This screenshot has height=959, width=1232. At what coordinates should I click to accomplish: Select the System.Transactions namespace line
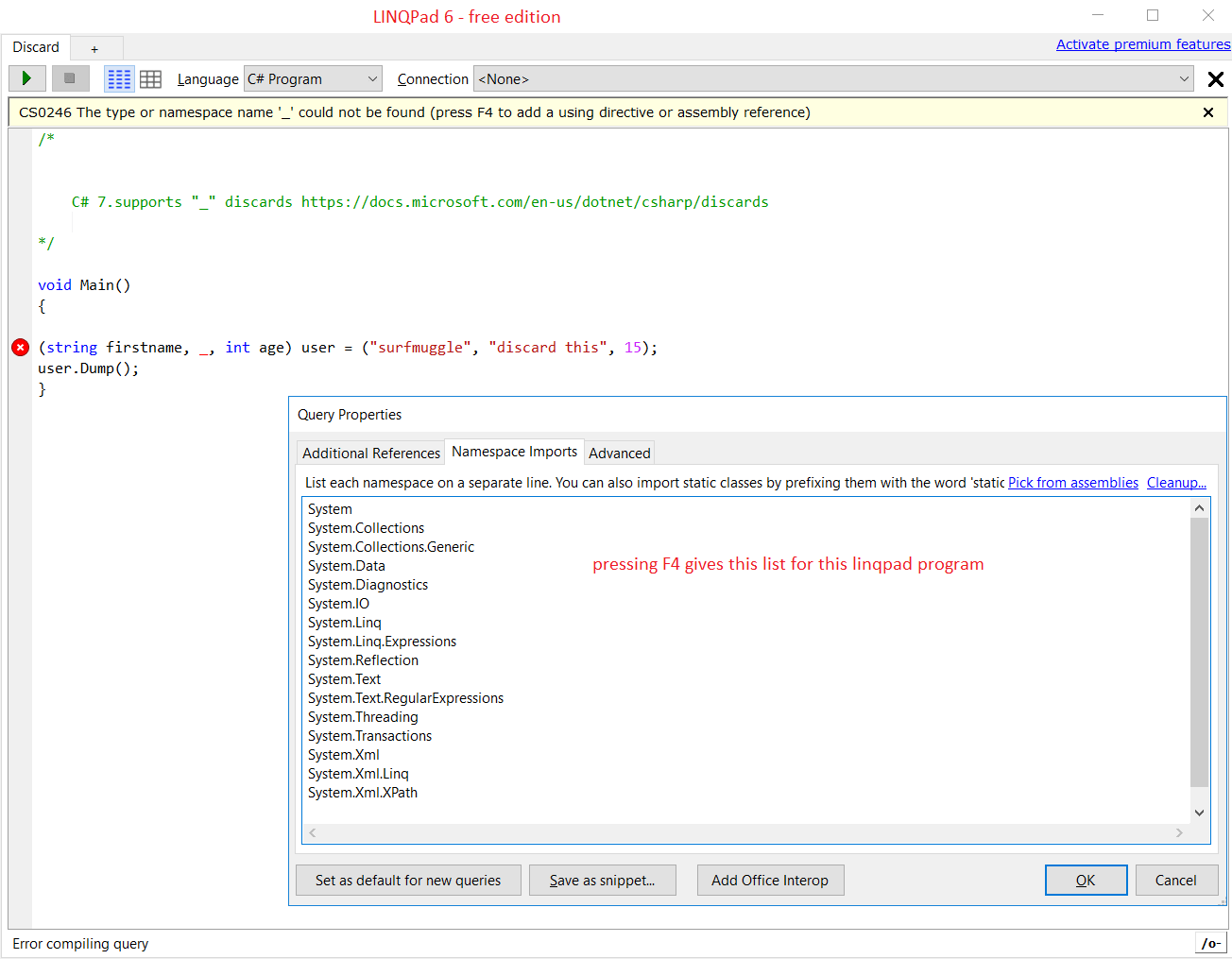click(x=370, y=736)
